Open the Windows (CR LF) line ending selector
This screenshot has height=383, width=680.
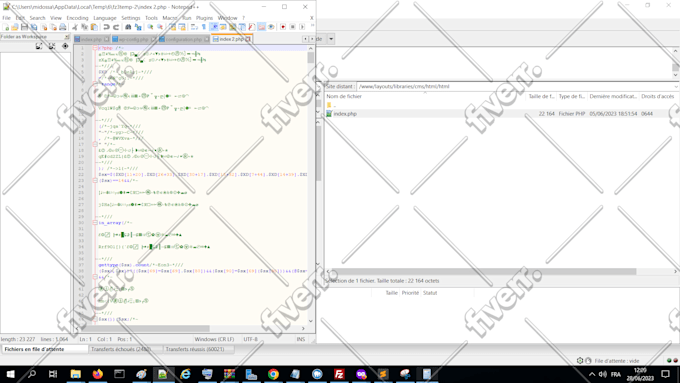pyautogui.click(x=214, y=339)
